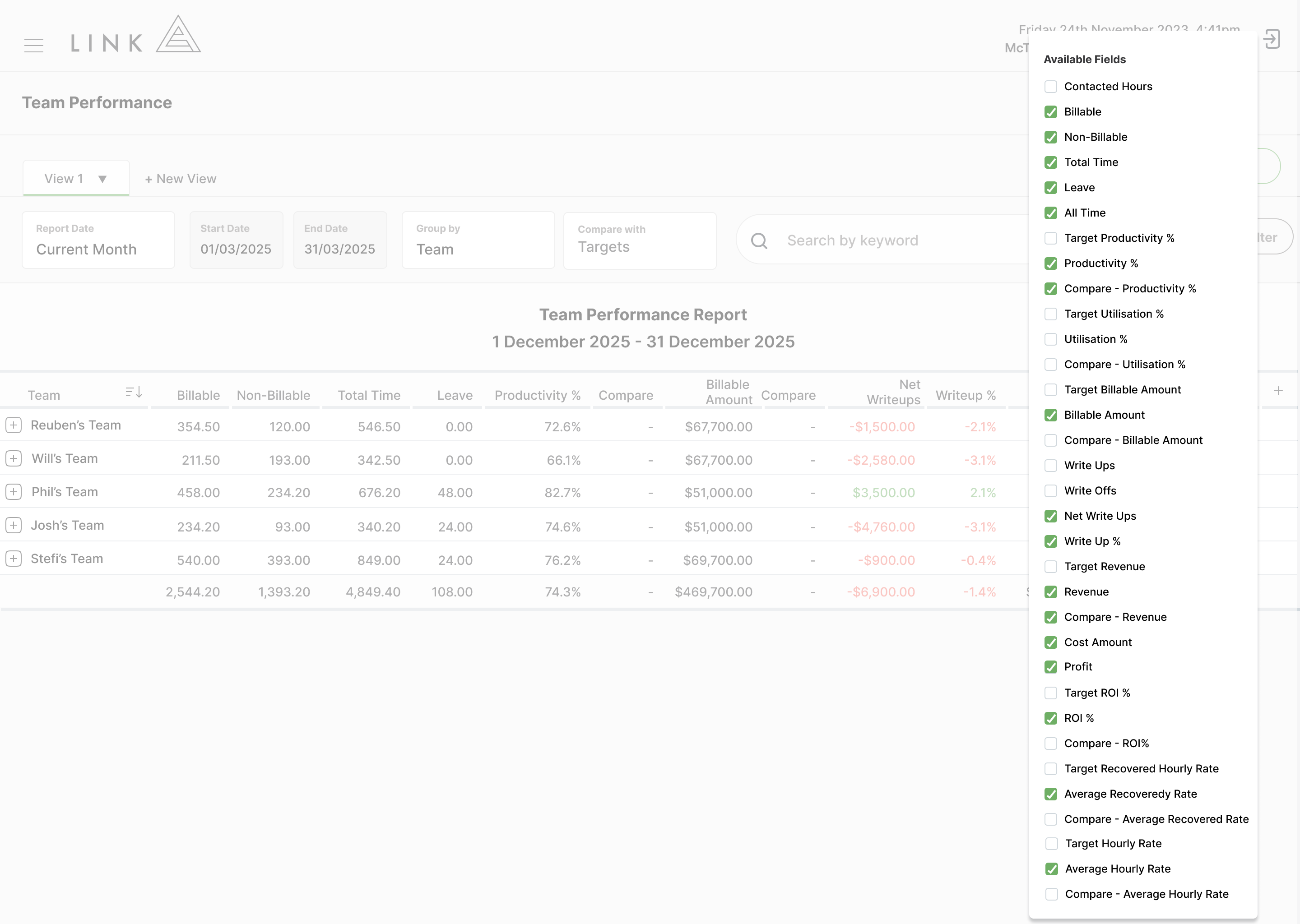Uncheck Average Recoveredy Rate field
Image resolution: width=1300 pixels, height=924 pixels.
tap(1051, 794)
